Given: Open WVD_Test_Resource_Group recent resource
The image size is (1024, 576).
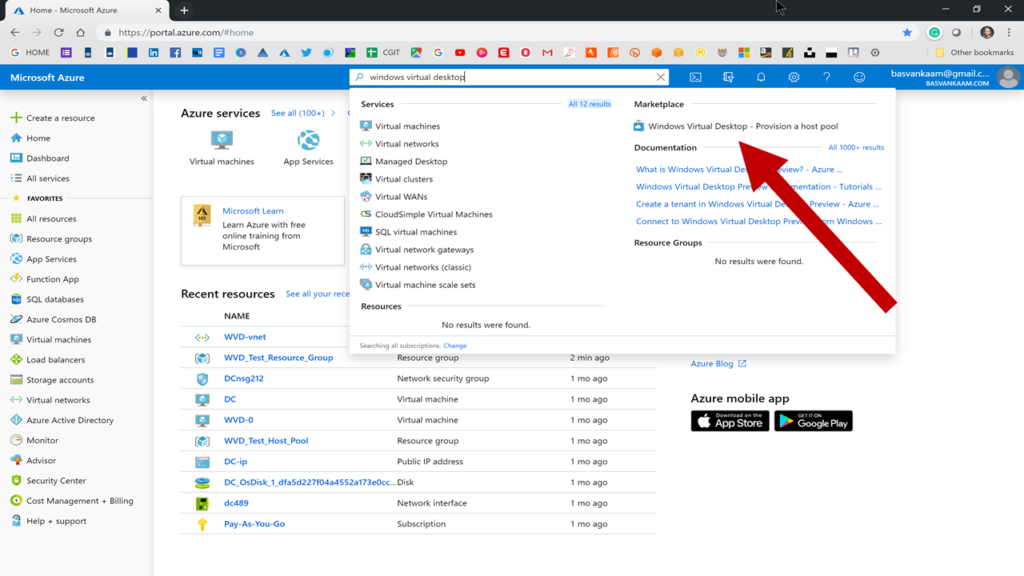Looking at the screenshot, I should [x=278, y=358].
